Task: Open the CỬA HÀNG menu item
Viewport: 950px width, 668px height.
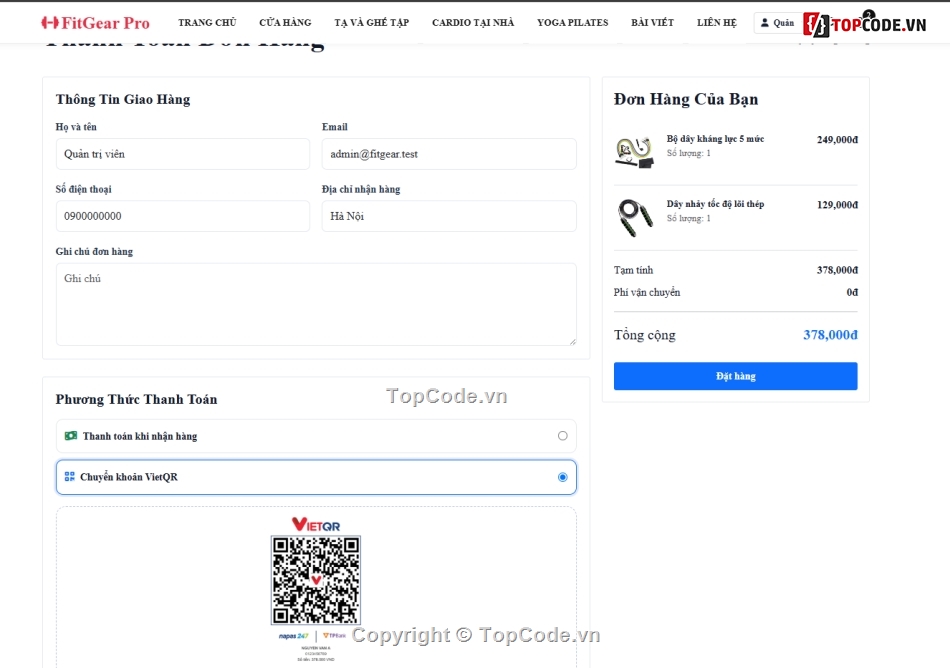Action: click(x=285, y=22)
